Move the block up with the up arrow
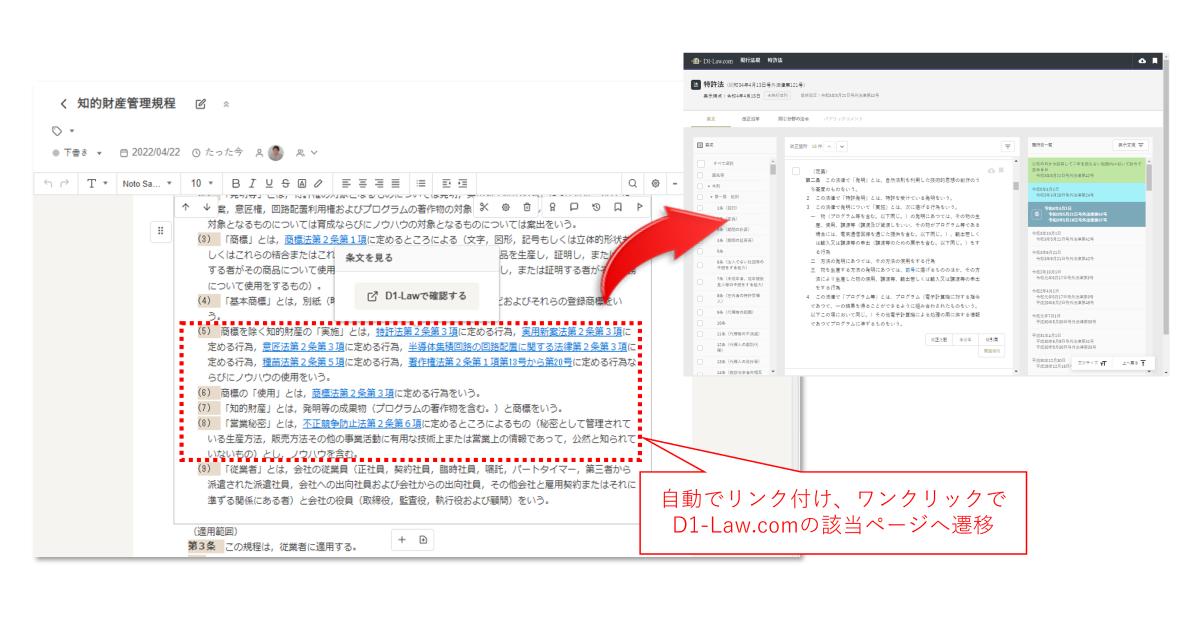 coord(185,207)
